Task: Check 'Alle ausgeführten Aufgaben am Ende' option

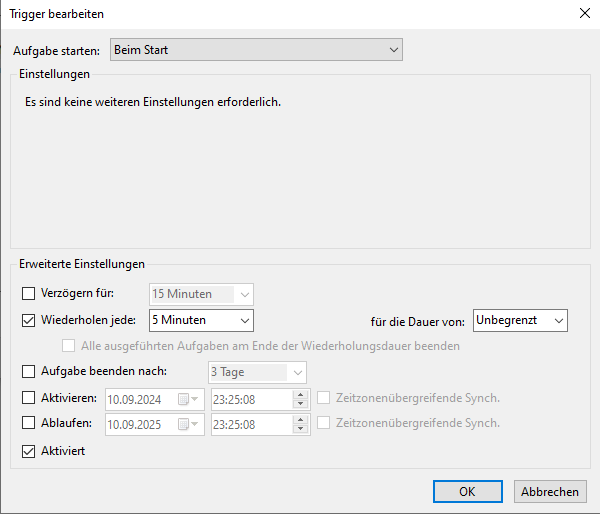Action: coord(68,346)
